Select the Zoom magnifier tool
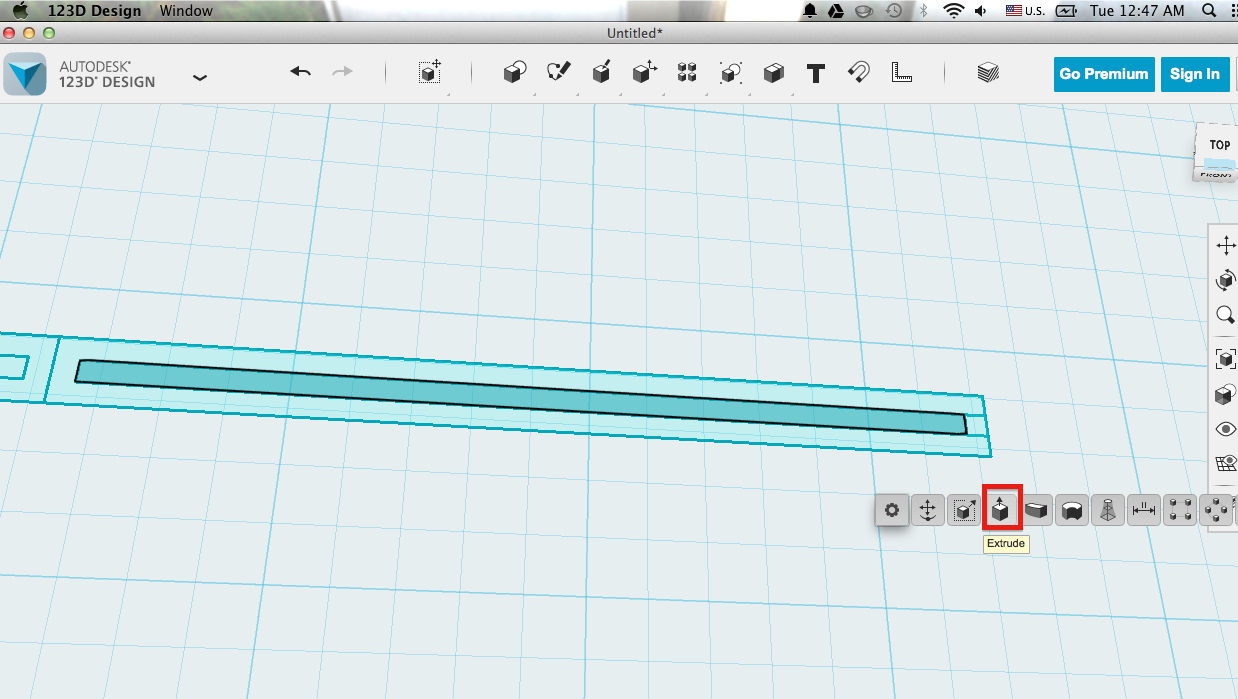1238x699 pixels. [1225, 315]
